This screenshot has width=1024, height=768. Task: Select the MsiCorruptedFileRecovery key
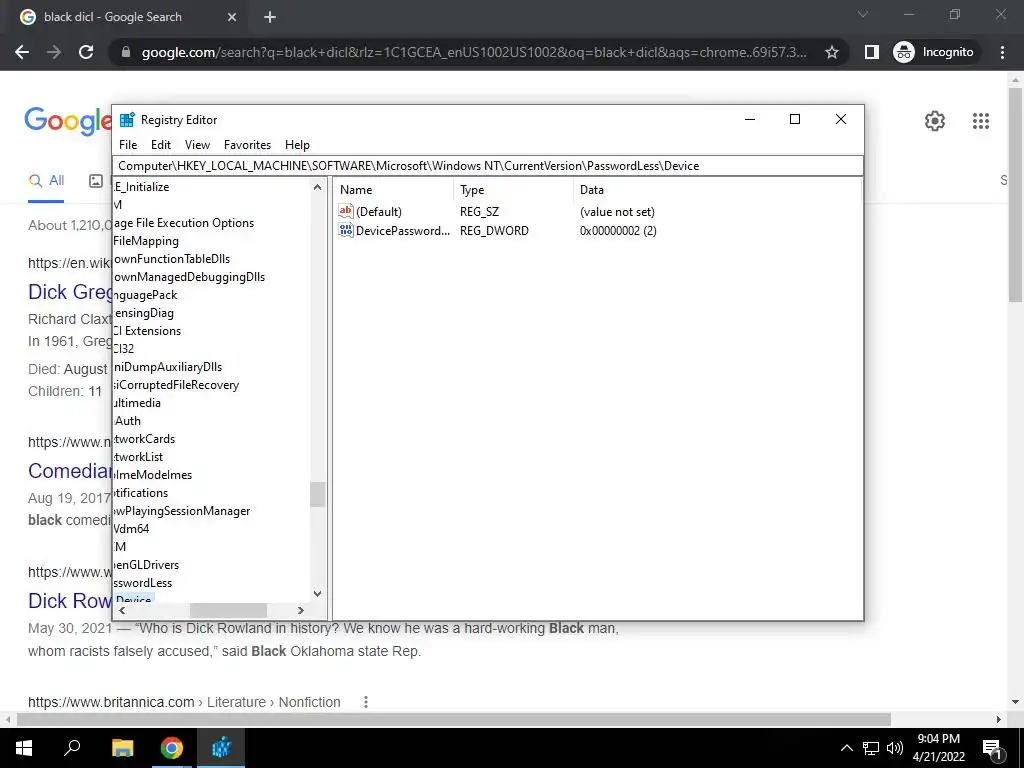pos(176,385)
